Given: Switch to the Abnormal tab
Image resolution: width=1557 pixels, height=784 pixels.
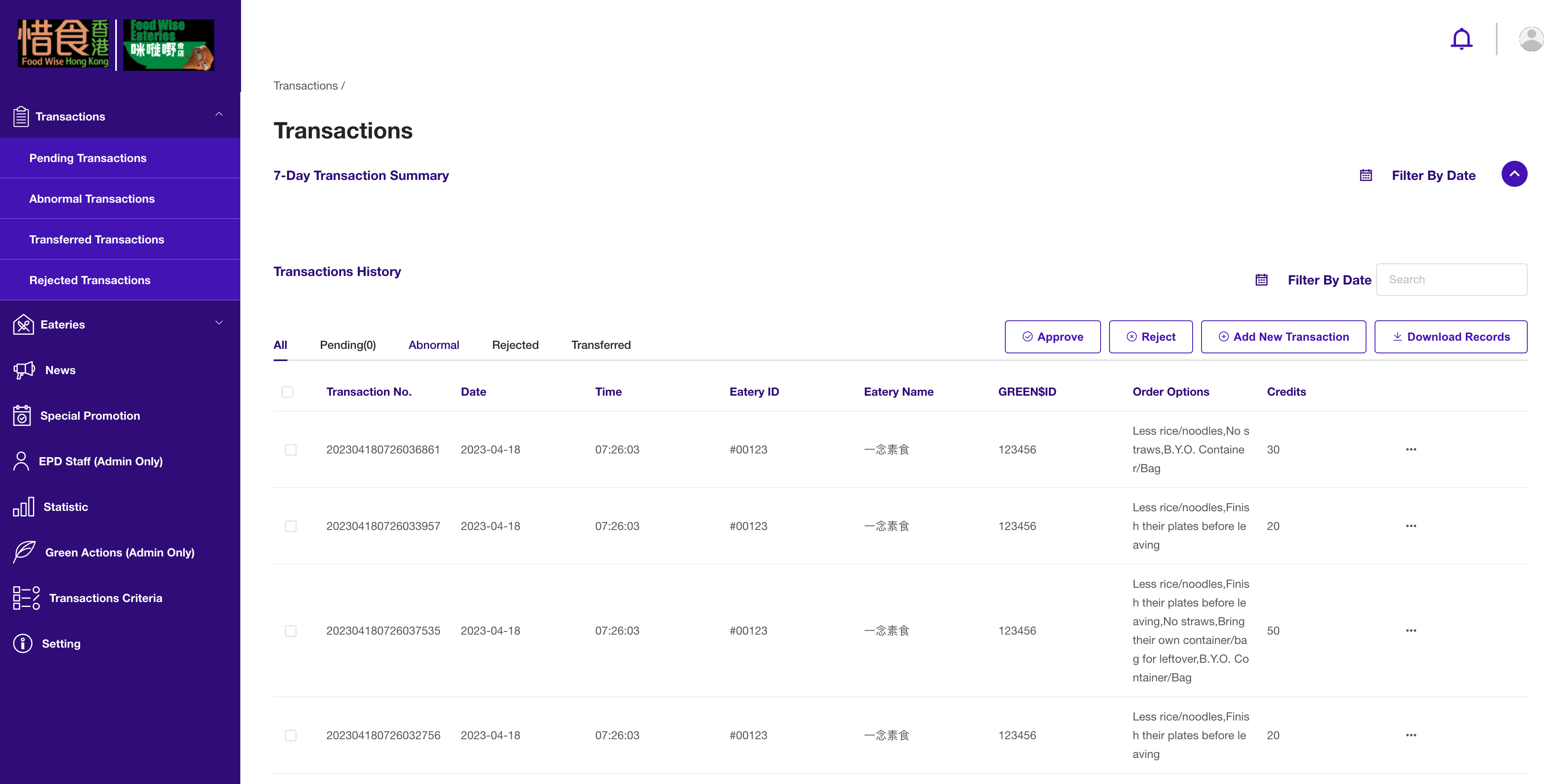Looking at the screenshot, I should tap(433, 344).
